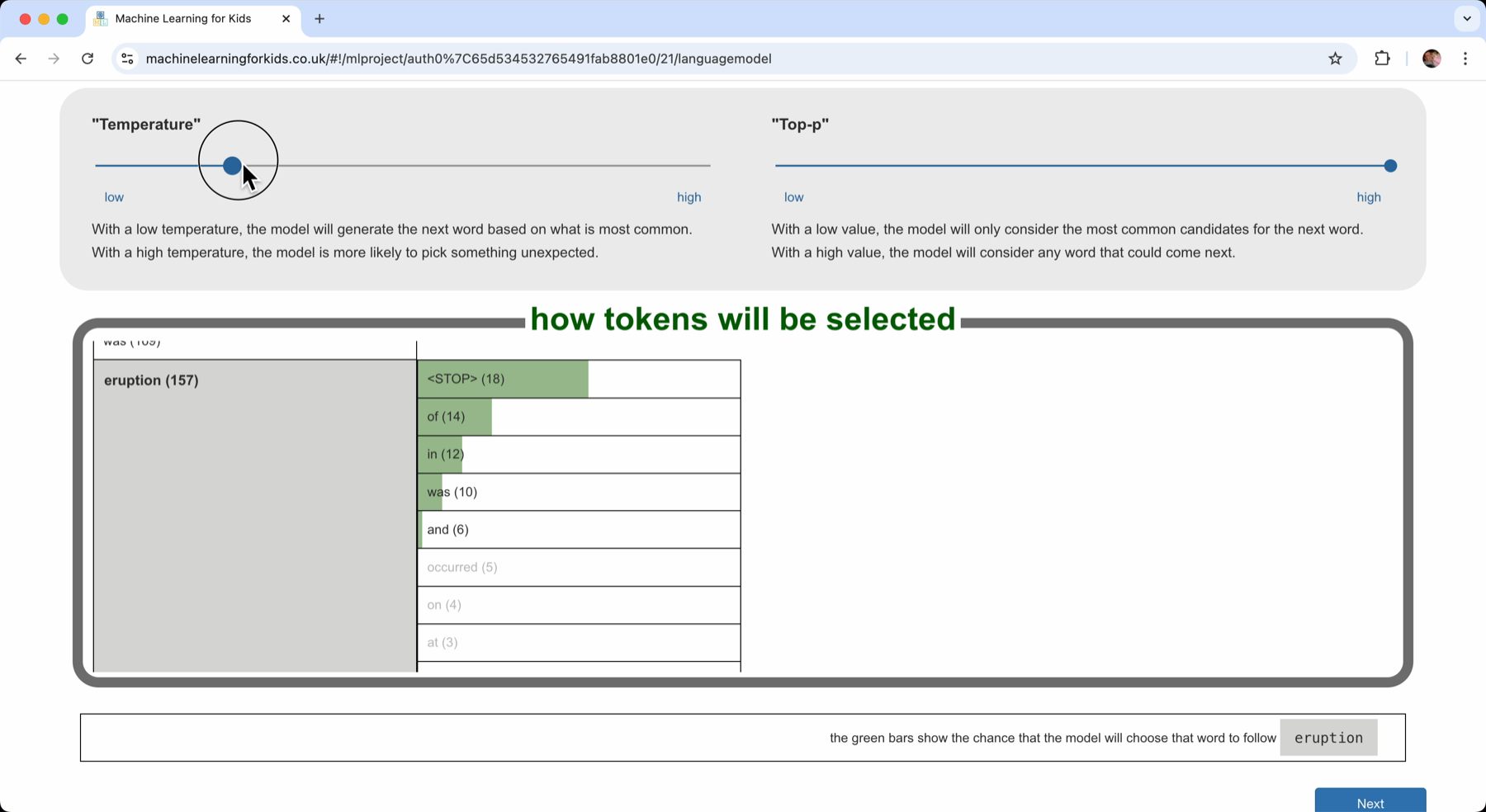
Task: Expand the tab search dropdown arrow
Action: 1466,19
